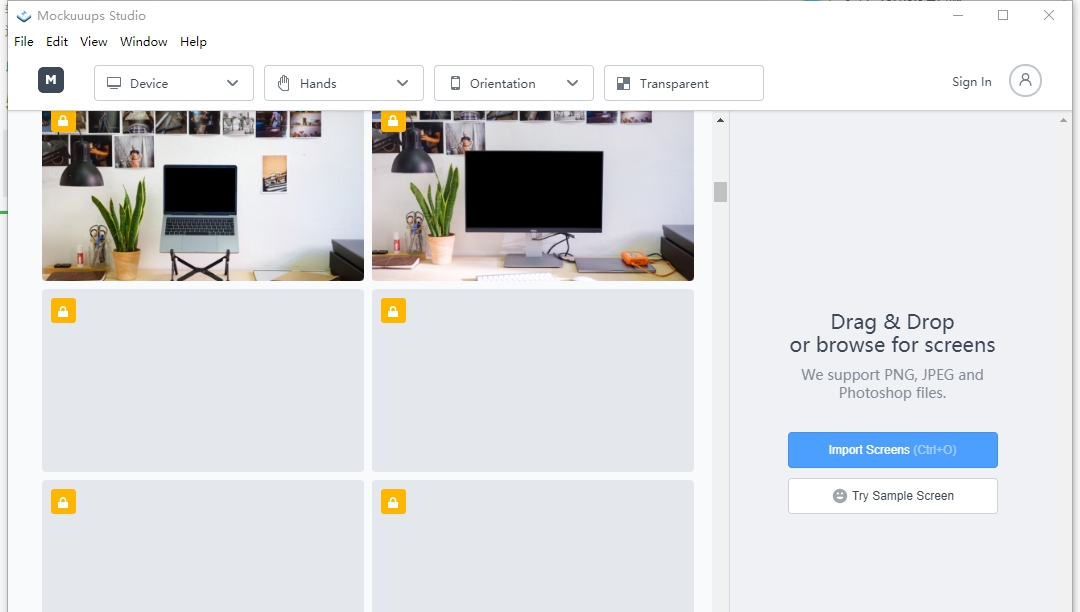Click the Transparent icon on the toolbar
The width and height of the screenshot is (1080, 612).
[x=625, y=83]
